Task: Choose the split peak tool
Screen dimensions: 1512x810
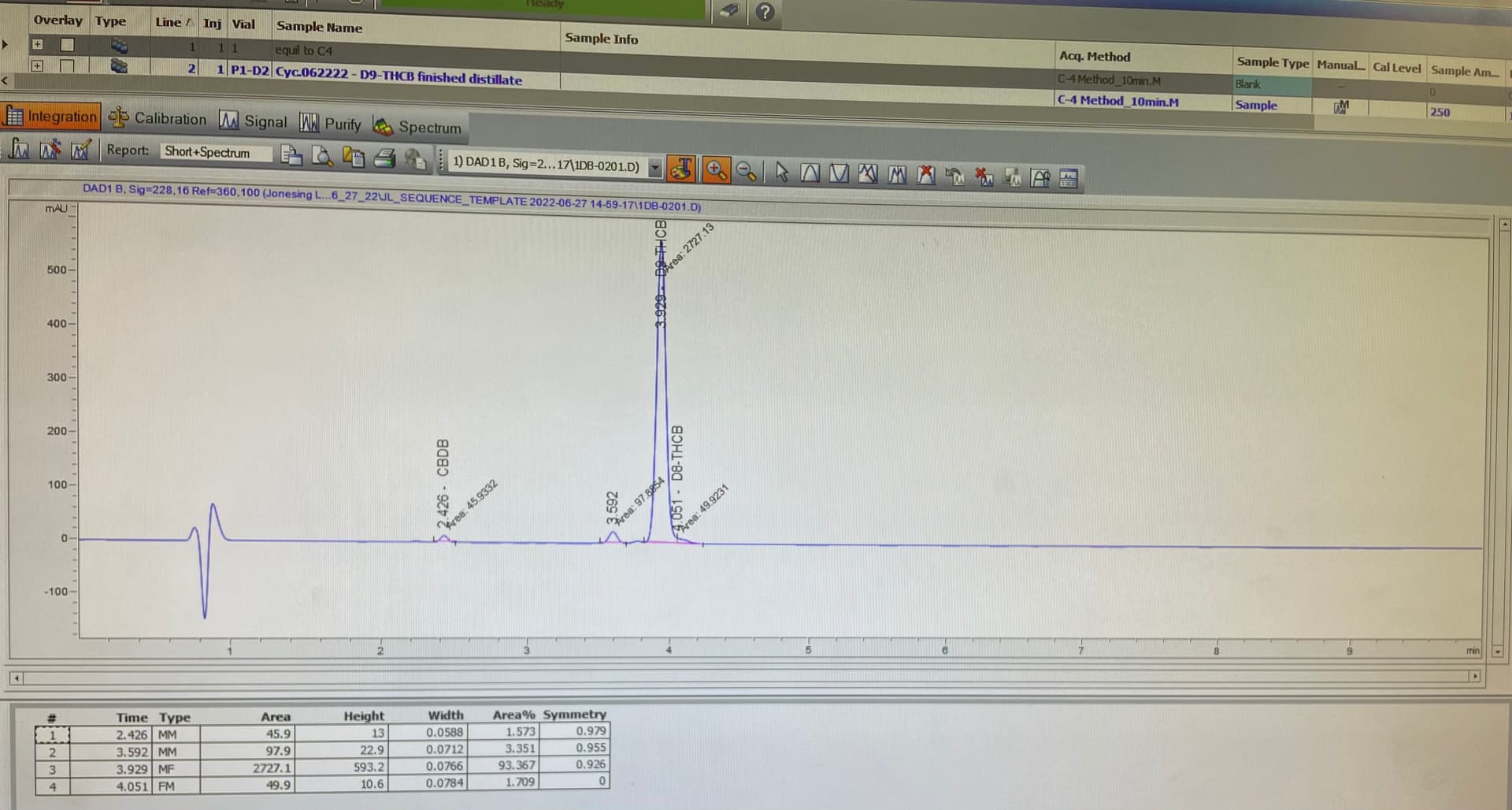Action: (897, 175)
